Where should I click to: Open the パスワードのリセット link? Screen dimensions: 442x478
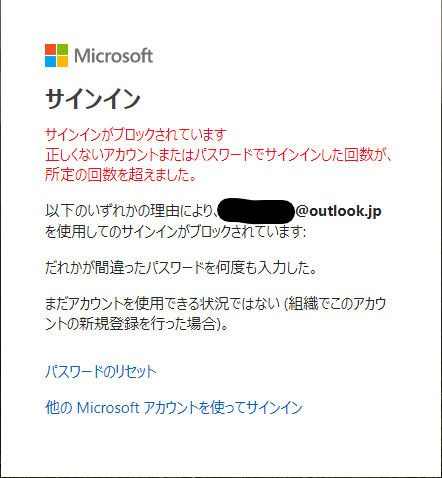click(101, 371)
